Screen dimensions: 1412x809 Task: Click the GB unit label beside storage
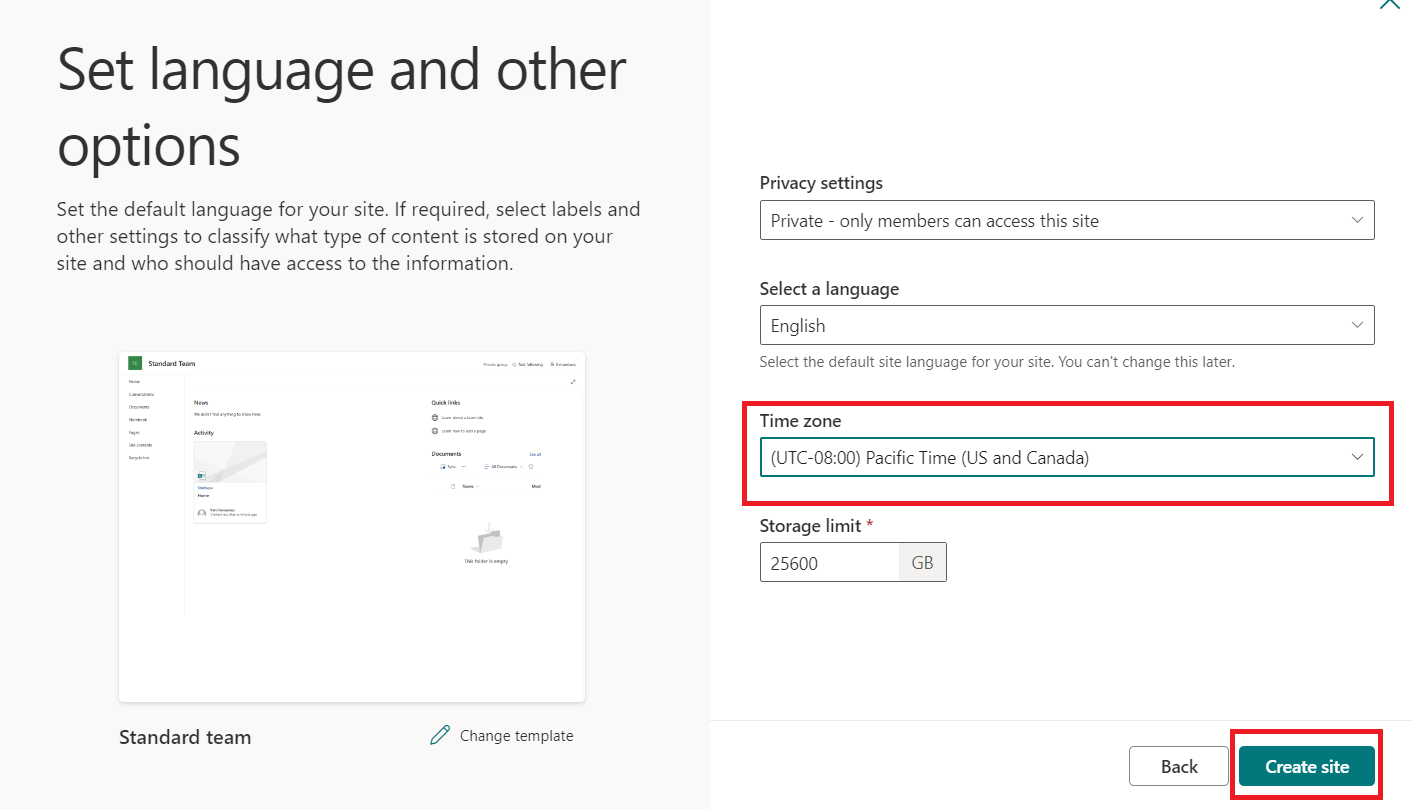pos(922,563)
